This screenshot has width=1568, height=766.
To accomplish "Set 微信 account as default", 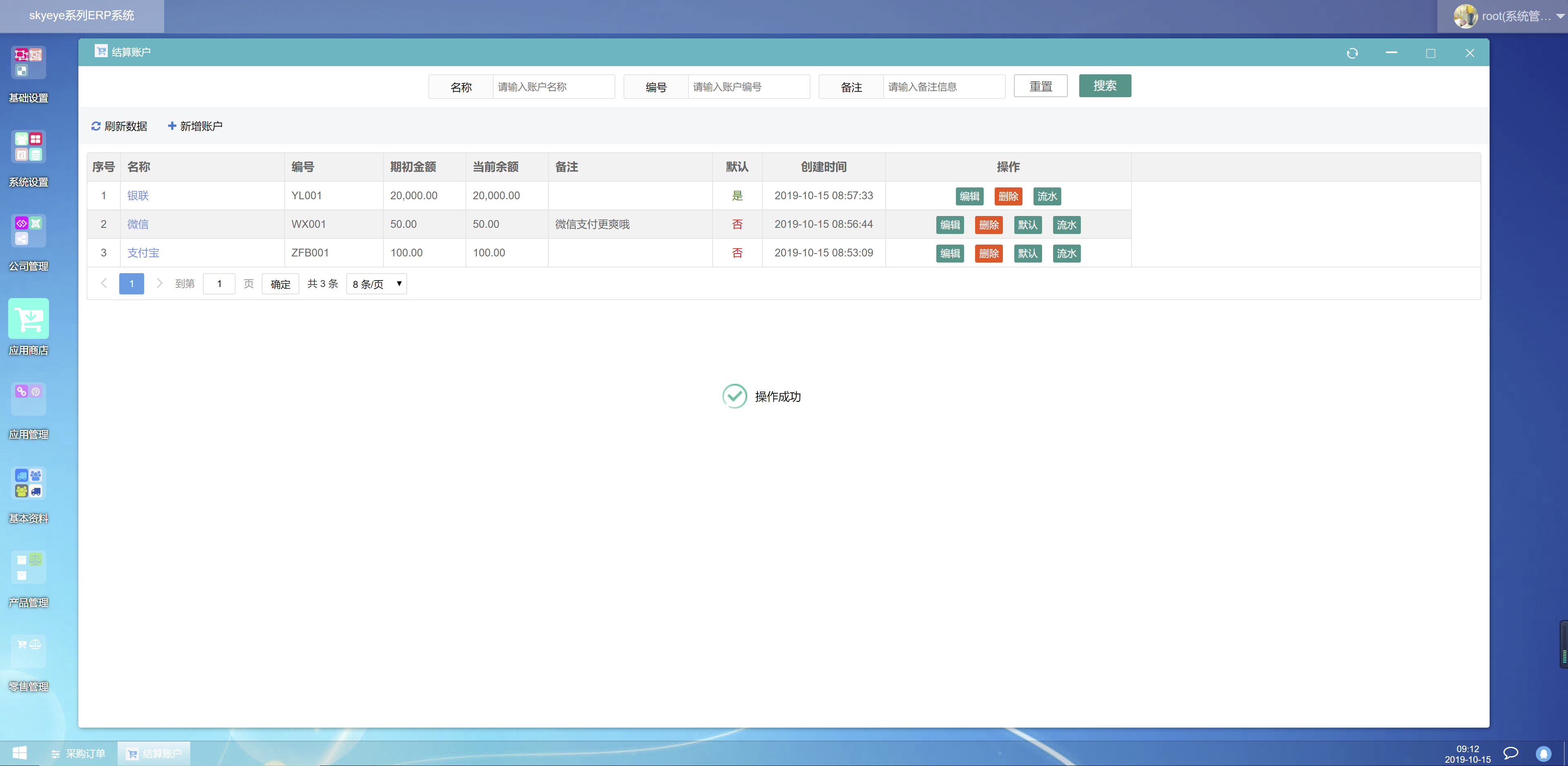I will (x=1027, y=225).
